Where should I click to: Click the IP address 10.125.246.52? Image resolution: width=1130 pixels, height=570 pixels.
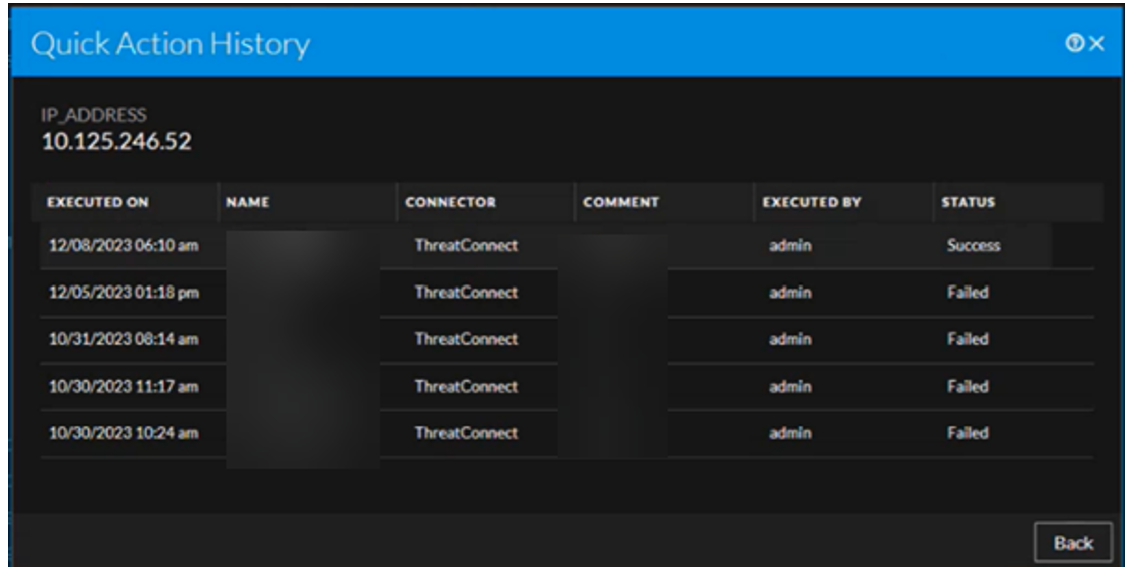coord(117,141)
